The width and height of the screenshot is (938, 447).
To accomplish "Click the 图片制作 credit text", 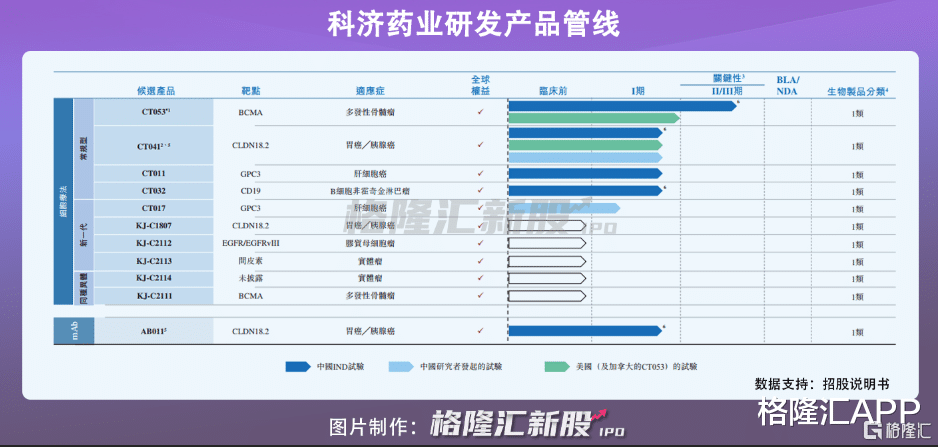I will click(x=374, y=426).
